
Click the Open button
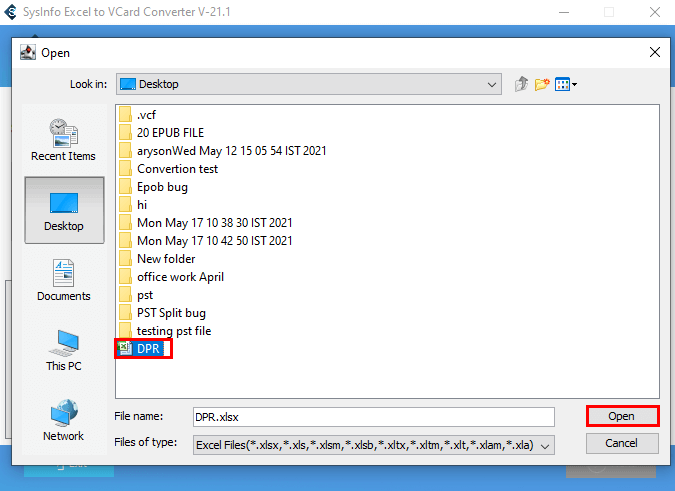(622, 416)
